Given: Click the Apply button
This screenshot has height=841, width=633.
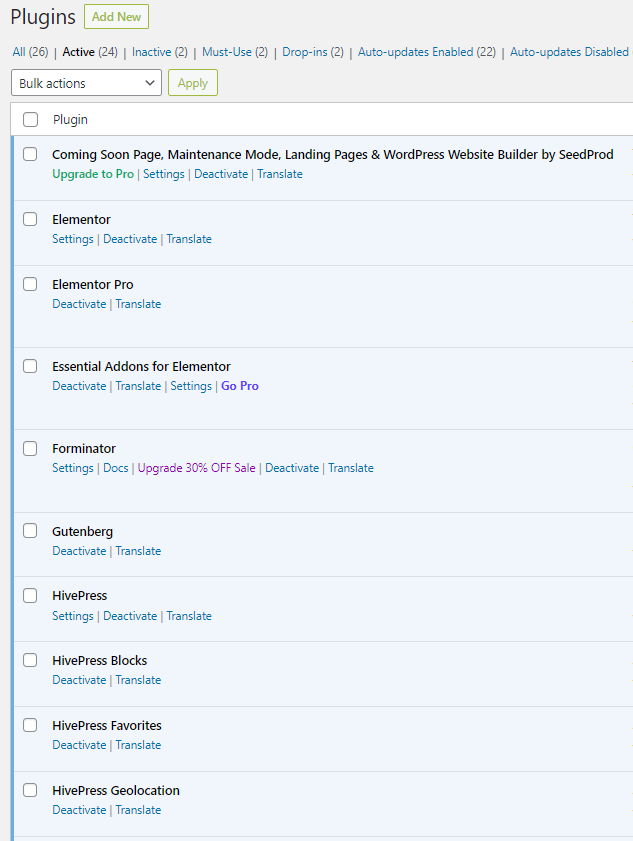Looking at the screenshot, I should pos(193,83).
